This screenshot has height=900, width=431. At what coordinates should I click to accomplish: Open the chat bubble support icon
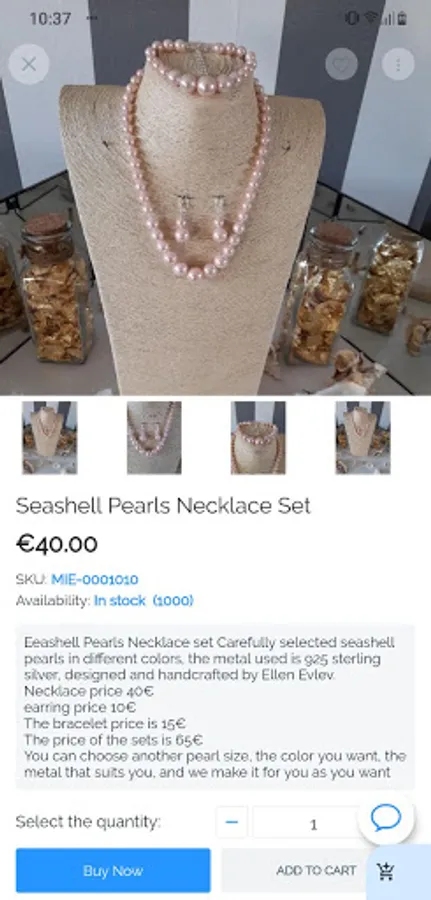click(386, 817)
